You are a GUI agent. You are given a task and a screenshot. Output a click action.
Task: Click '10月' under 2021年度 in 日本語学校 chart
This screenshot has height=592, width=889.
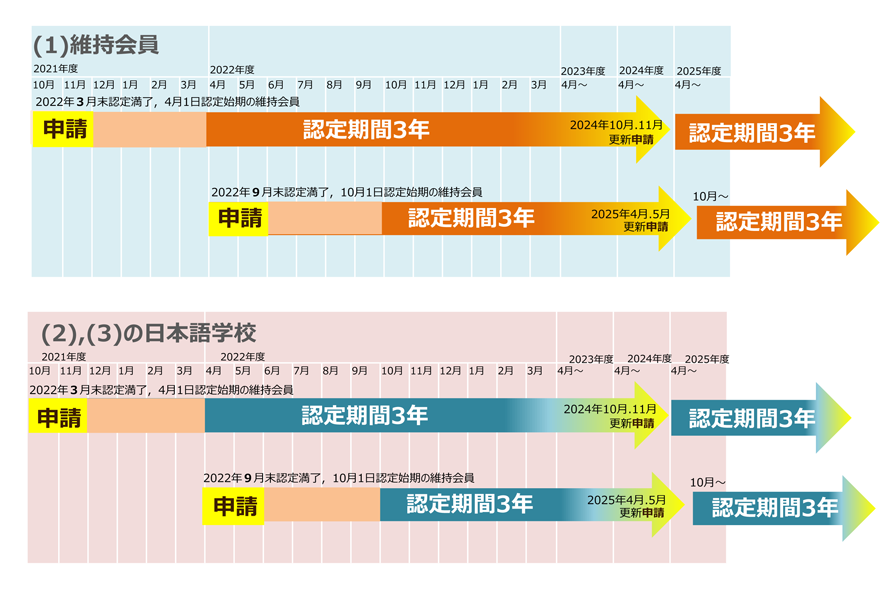tap(40, 371)
